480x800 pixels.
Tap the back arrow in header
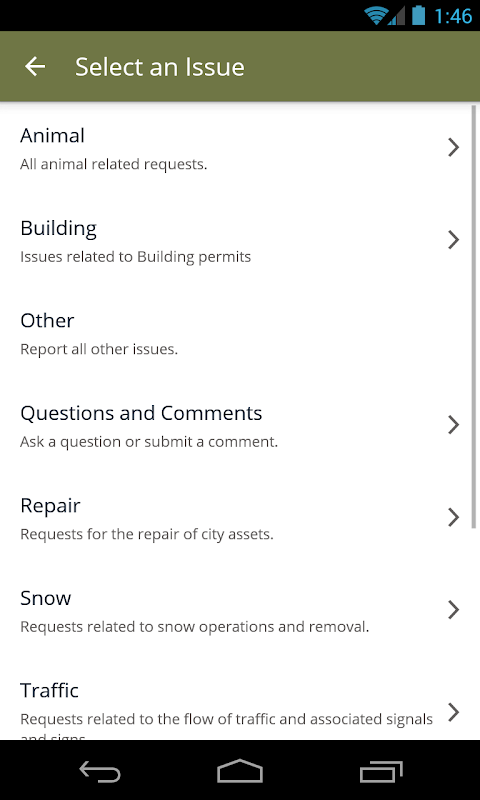[x=35, y=66]
